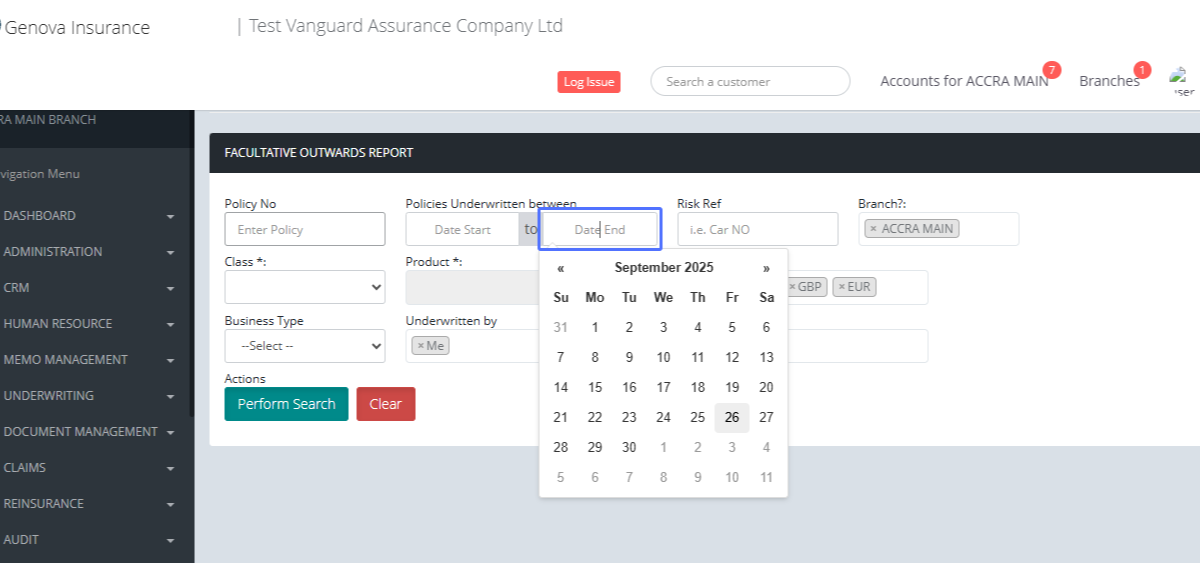Go to next month in calendar
The height and width of the screenshot is (563, 1200).
[766, 268]
